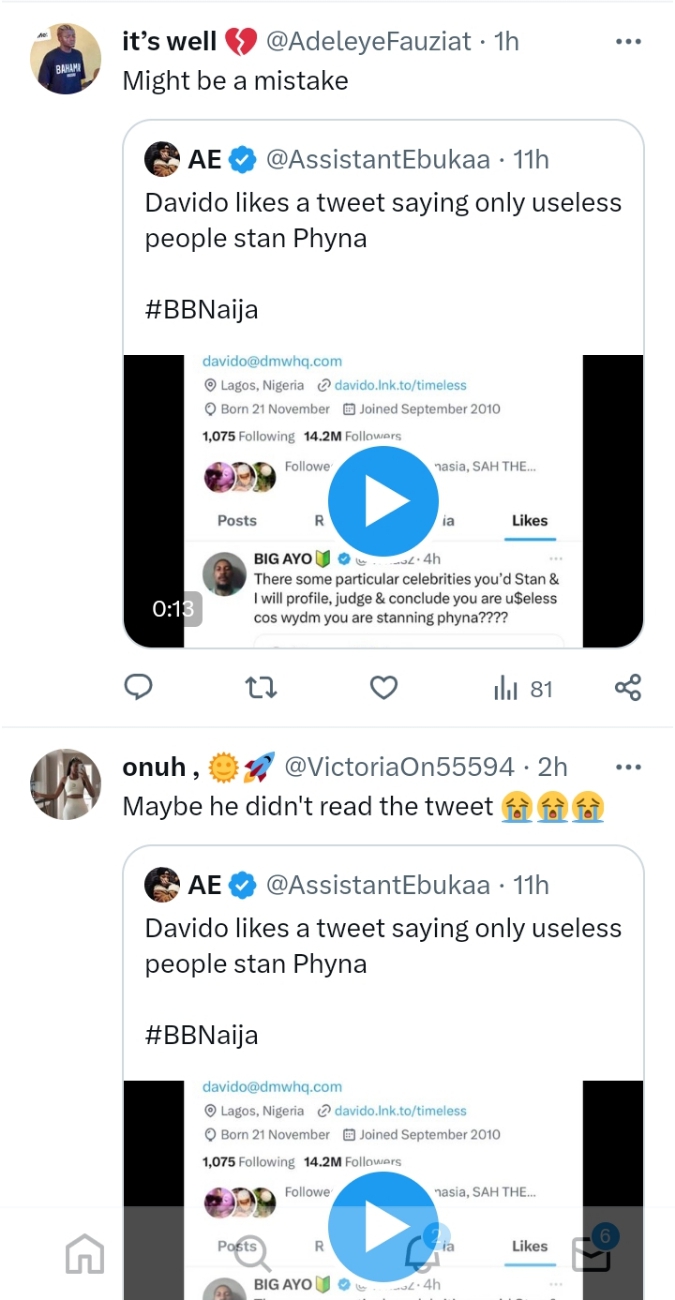
Task: Open more options menu on it's well's tweet
Action: tap(629, 41)
